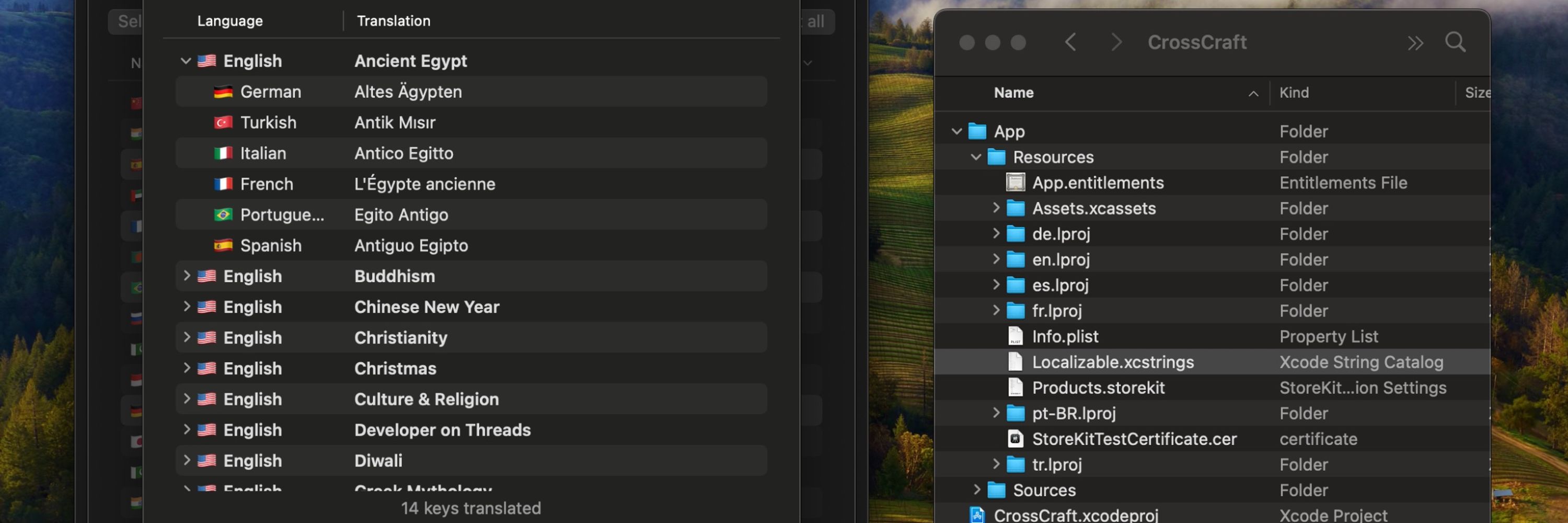Expand the Sources folder in Finder
The width and height of the screenshot is (1568, 523).
[976, 490]
